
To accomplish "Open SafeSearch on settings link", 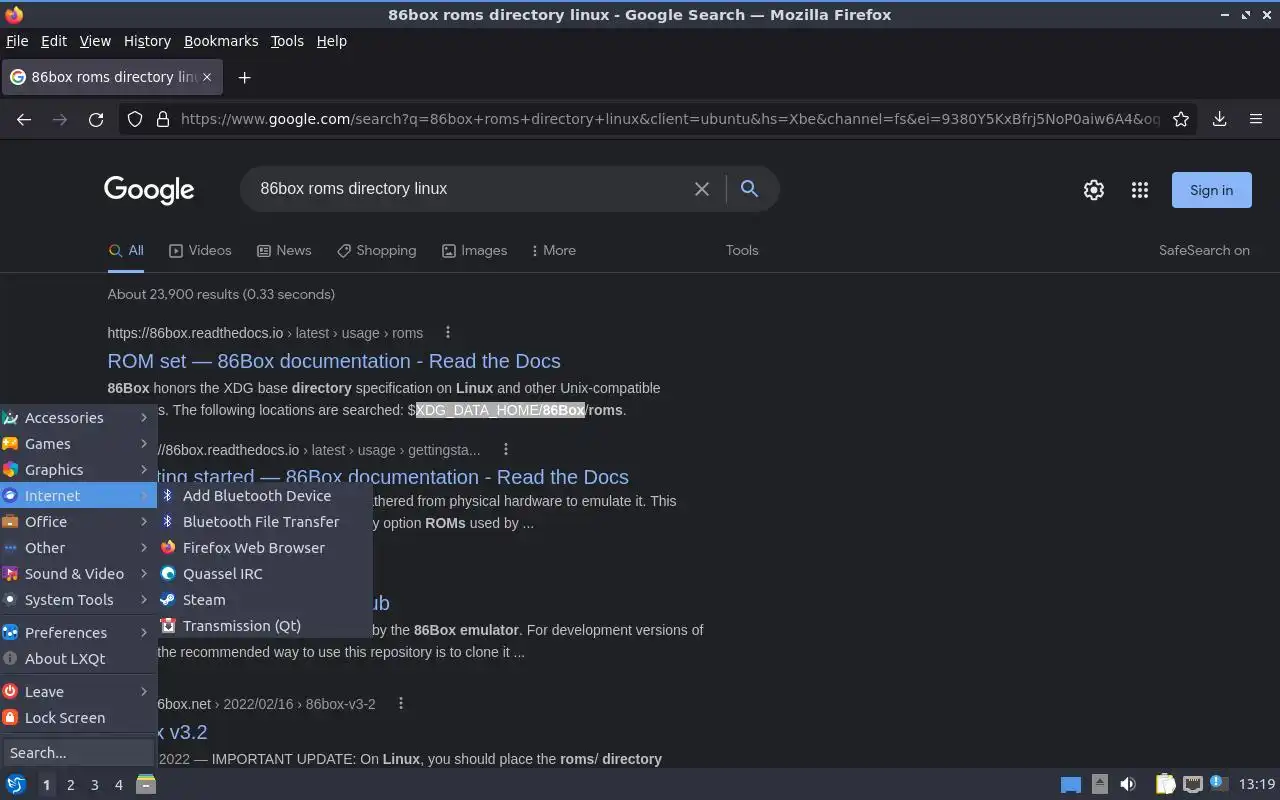I will coord(1204,251).
